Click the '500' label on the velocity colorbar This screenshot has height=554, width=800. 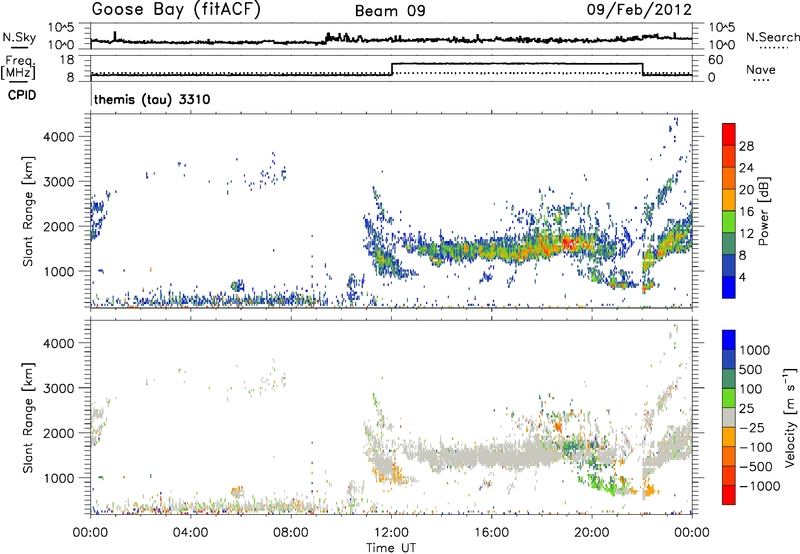point(751,369)
